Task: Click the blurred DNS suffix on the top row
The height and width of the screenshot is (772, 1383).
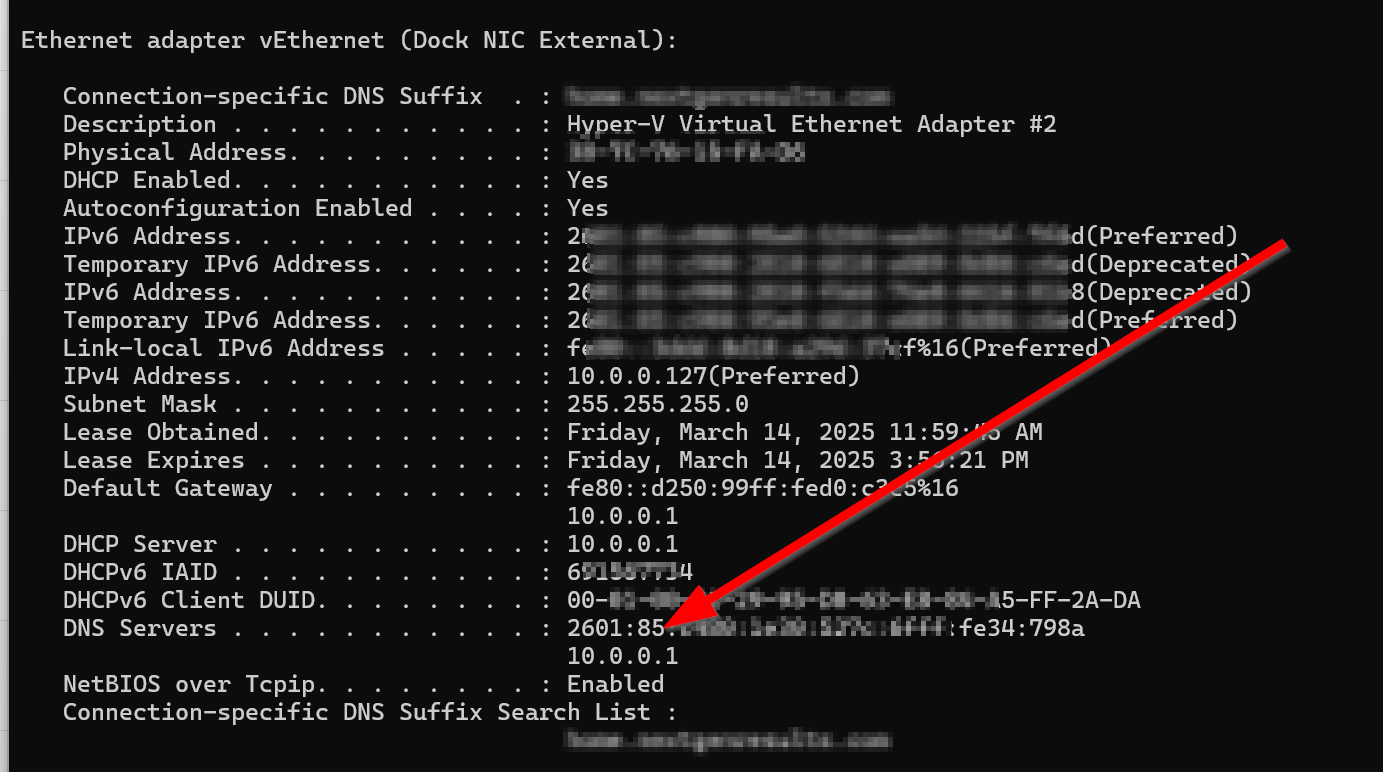Action: [727, 97]
